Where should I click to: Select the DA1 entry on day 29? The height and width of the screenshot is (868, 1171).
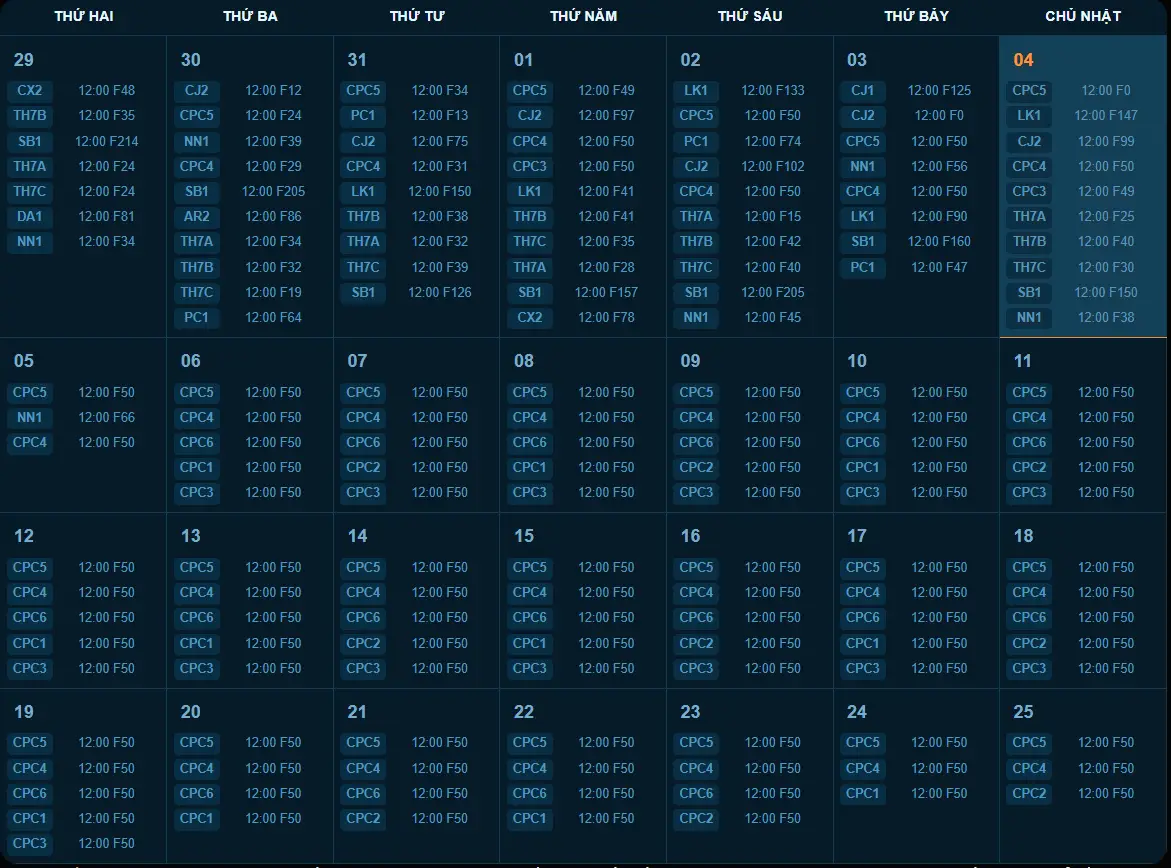point(29,216)
